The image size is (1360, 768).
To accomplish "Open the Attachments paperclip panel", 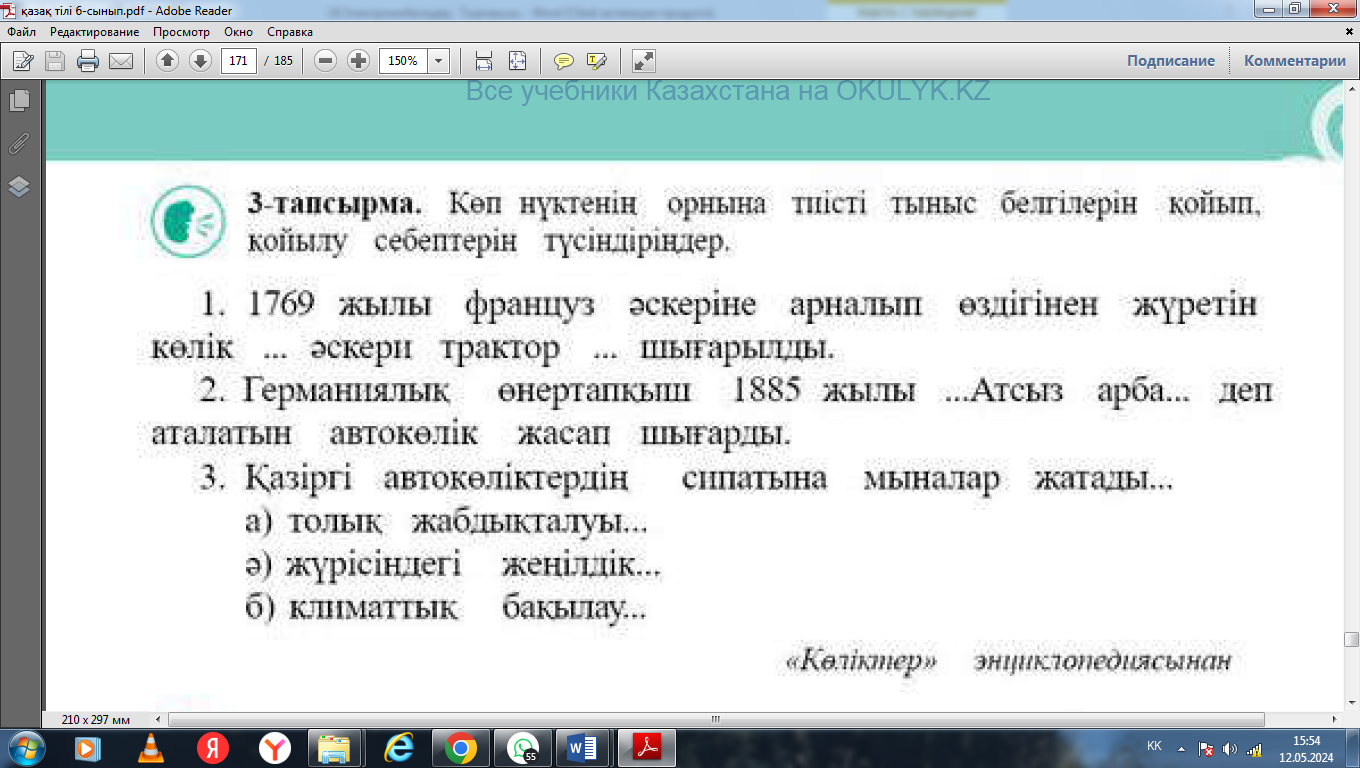I will point(19,143).
